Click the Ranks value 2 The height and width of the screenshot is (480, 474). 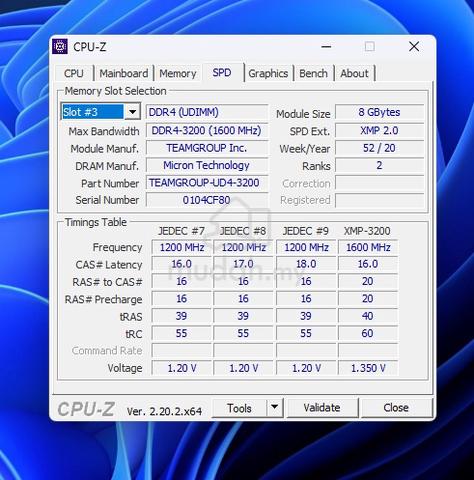click(380, 165)
